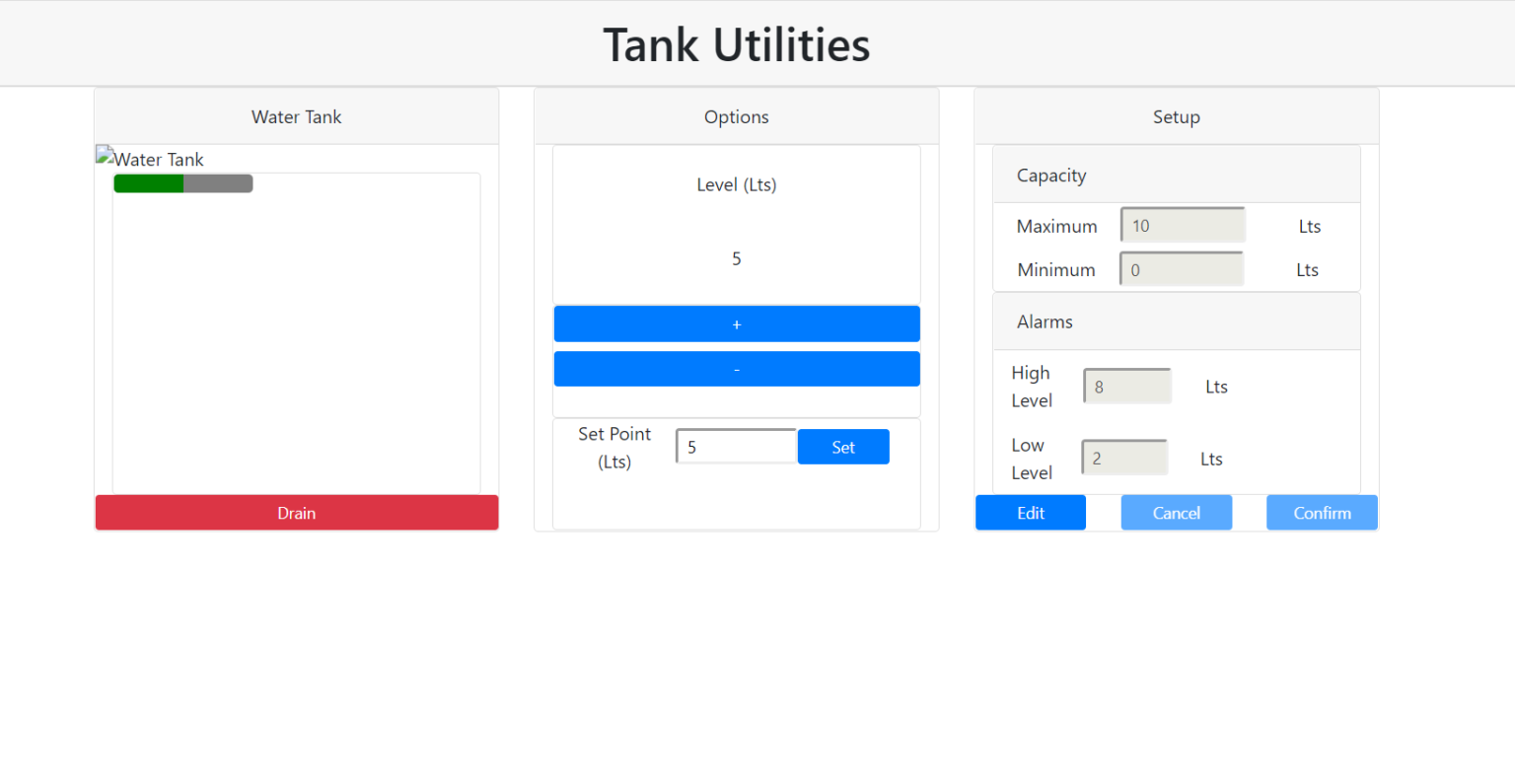Click the Set button beside Set Point
Image resolution: width=1515 pixels, height=784 pixels.
pos(843,447)
